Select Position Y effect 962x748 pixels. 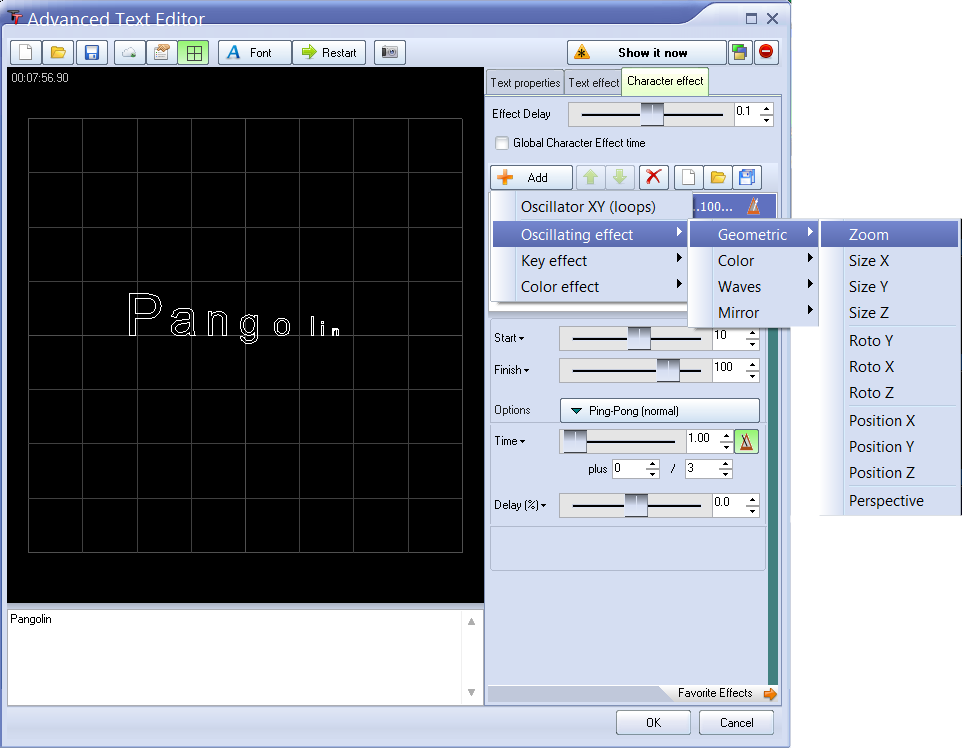tap(890, 447)
